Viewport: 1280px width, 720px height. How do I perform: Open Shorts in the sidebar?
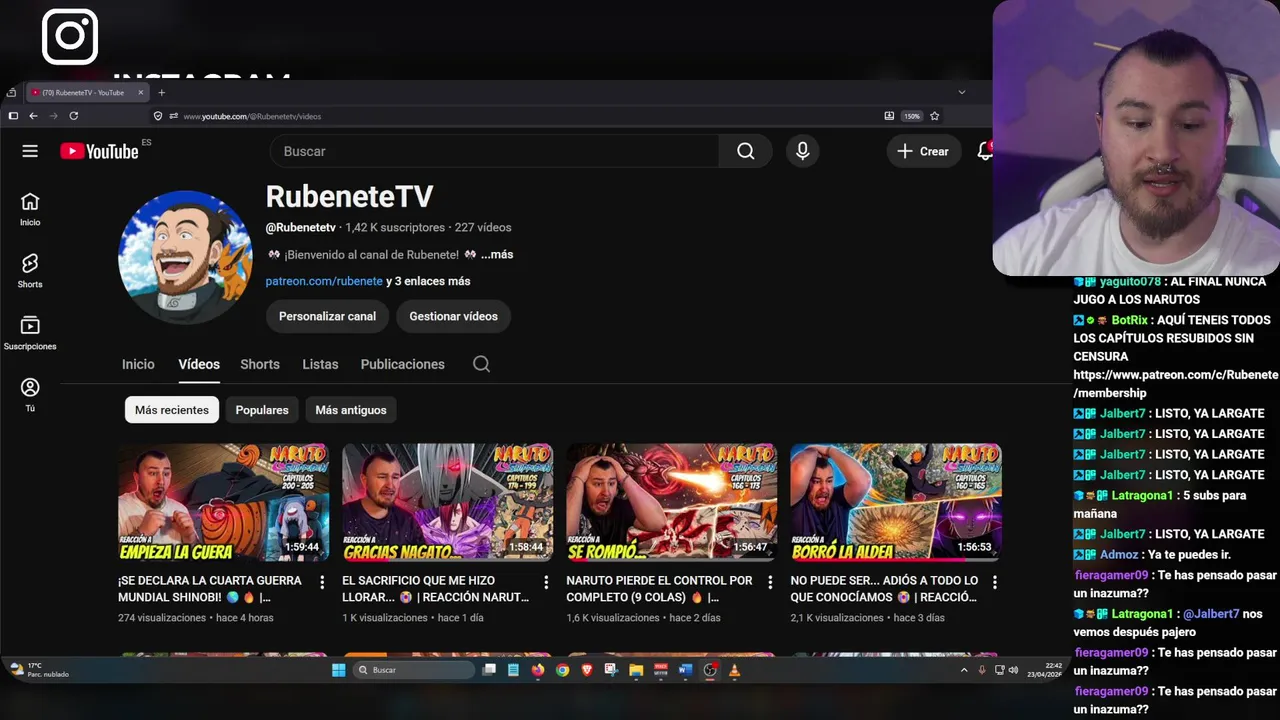point(30,271)
